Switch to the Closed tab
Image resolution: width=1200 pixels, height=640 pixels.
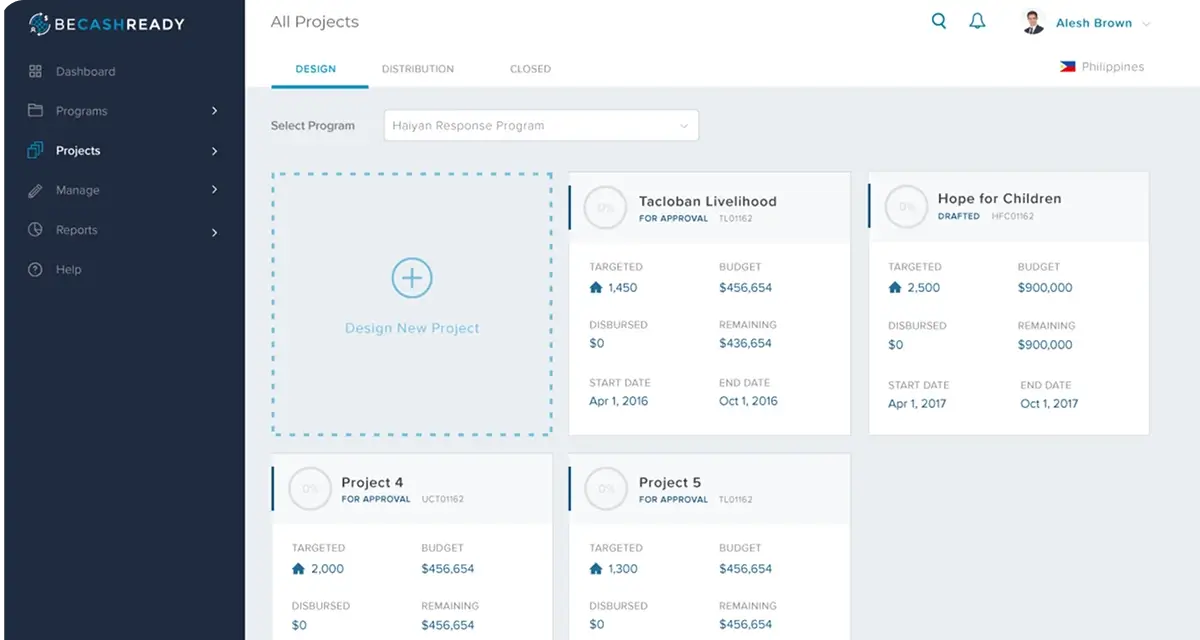click(530, 69)
